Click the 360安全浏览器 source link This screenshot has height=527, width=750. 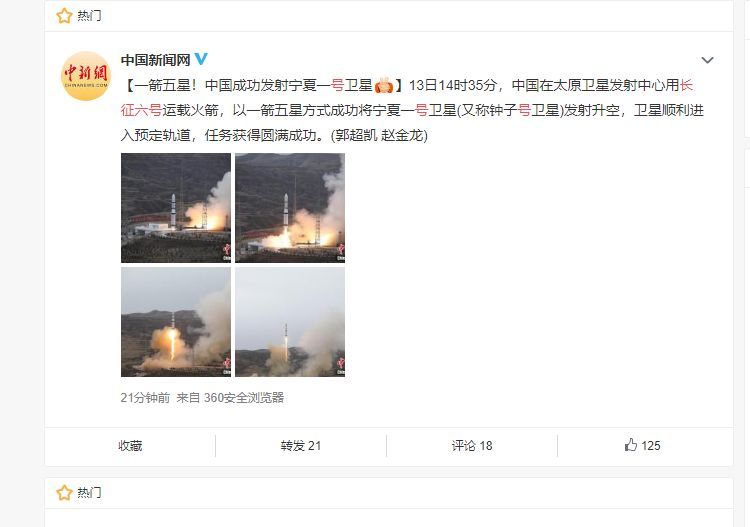[244, 397]
